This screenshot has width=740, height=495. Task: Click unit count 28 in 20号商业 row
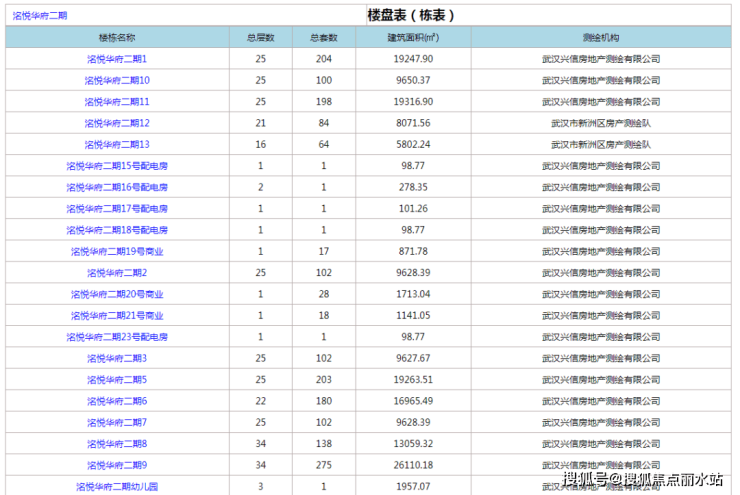(x=324, y=294)
